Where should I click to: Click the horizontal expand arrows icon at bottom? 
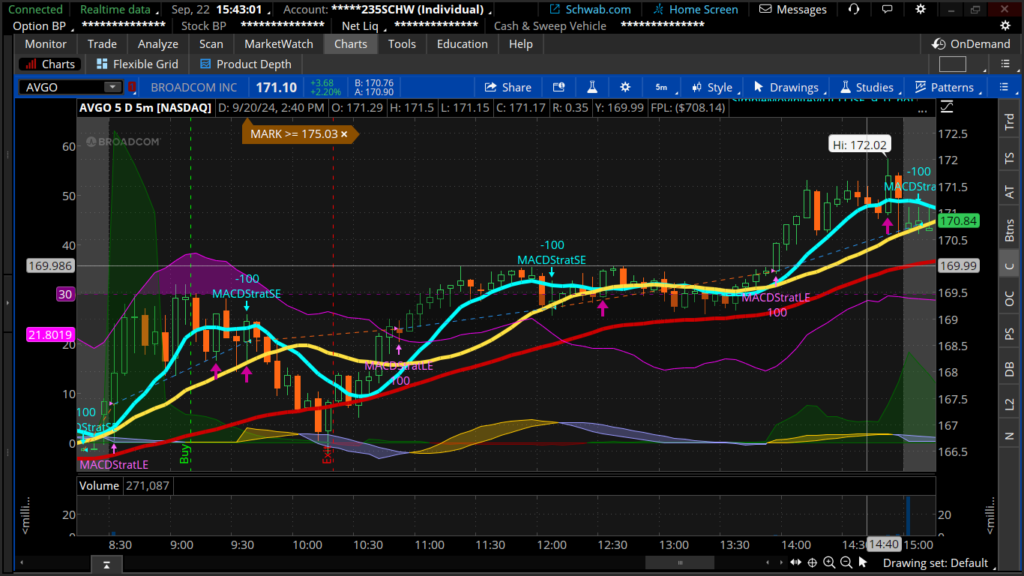point(795,562)
